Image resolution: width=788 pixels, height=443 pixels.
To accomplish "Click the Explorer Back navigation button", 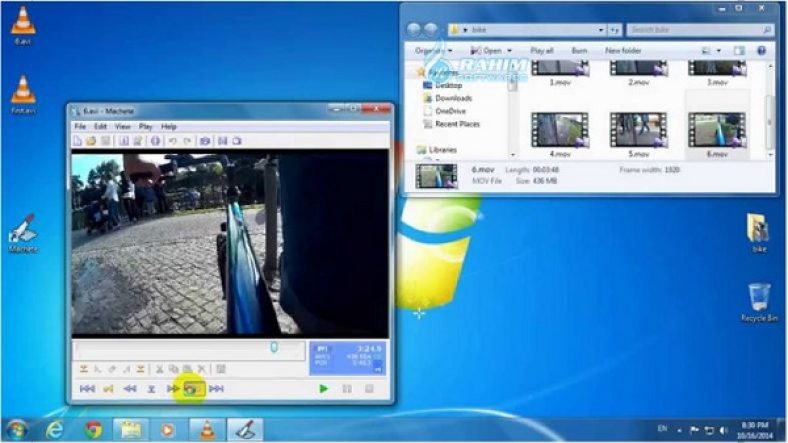I will click(414, 29).
